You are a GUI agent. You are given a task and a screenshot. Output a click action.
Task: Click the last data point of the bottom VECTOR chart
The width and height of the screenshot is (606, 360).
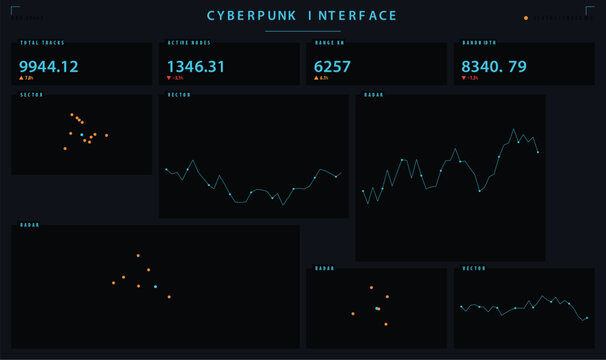coord(587,318)
